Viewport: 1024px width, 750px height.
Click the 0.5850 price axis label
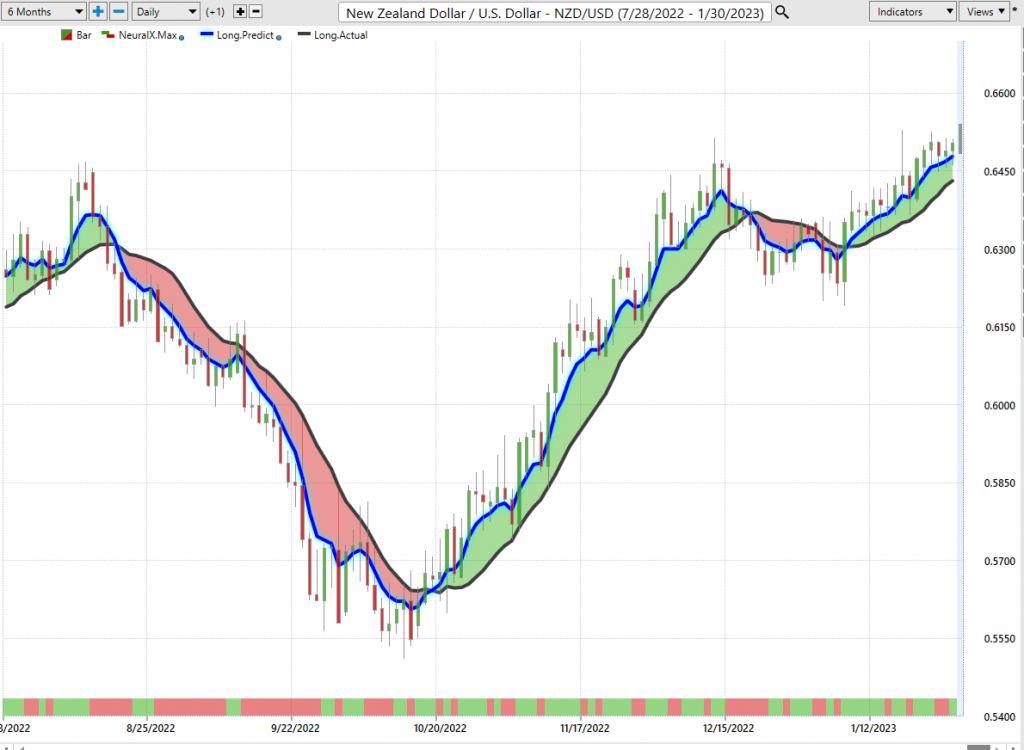pos(999,483)
